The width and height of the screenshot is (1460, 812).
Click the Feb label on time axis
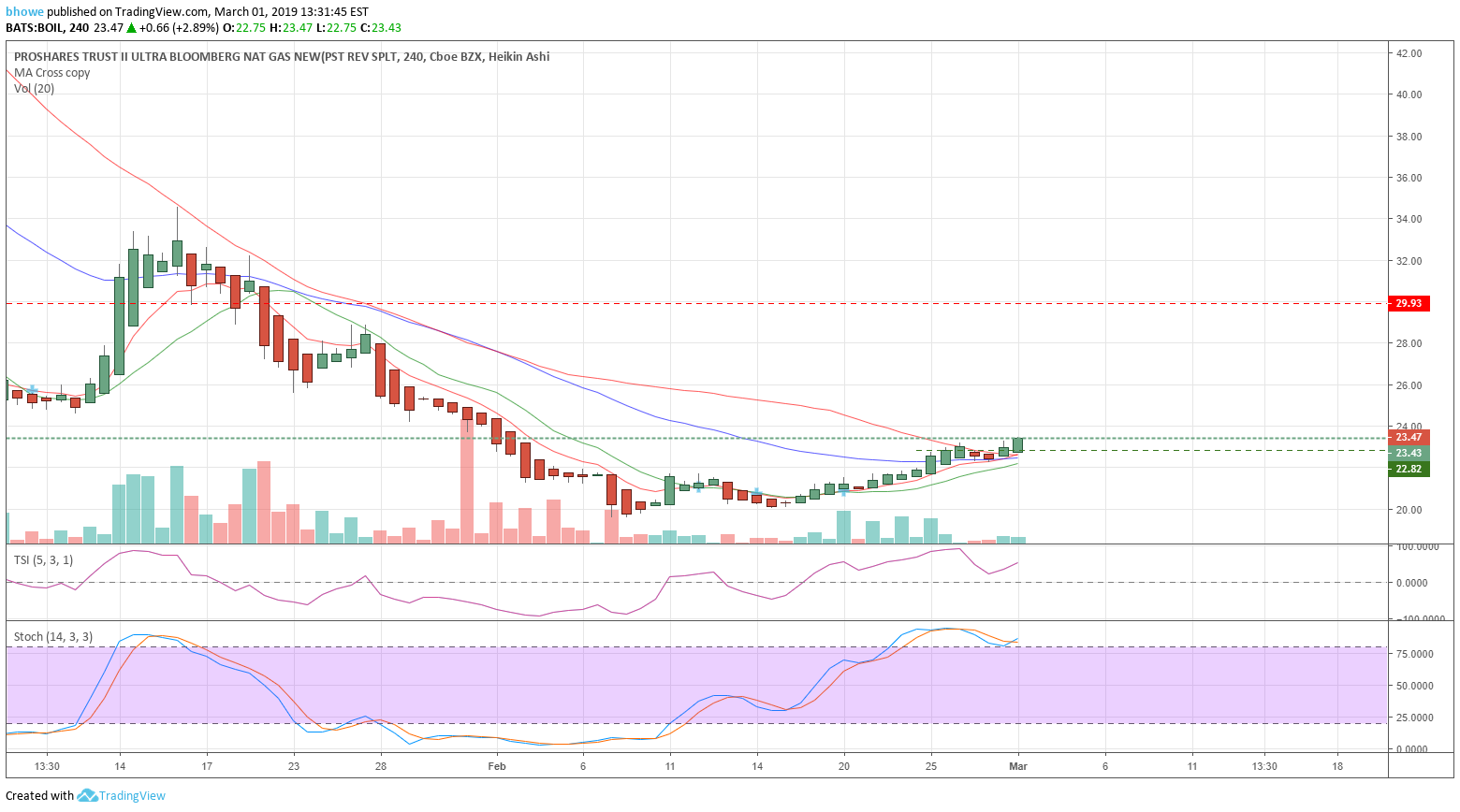pyautogui.click(x=497, y=766)
